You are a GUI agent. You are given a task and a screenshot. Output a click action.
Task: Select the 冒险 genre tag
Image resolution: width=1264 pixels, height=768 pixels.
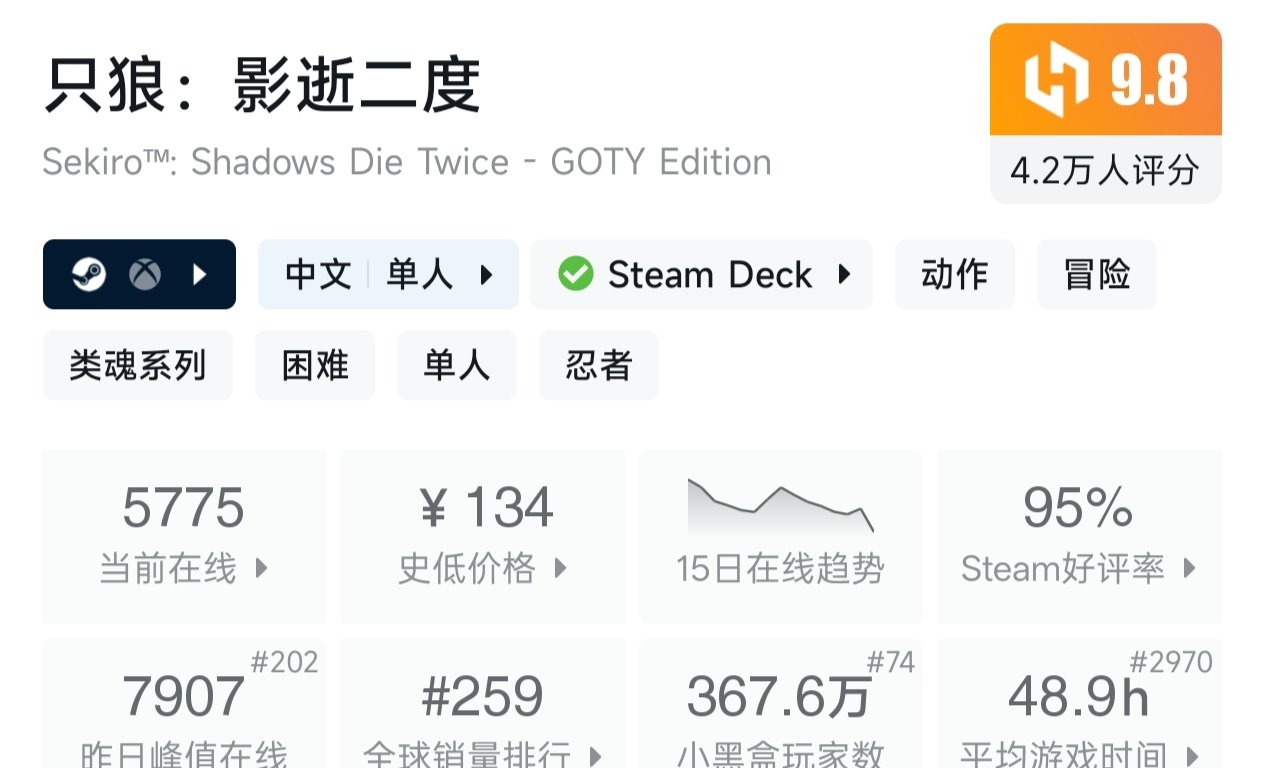[1096, 274]
